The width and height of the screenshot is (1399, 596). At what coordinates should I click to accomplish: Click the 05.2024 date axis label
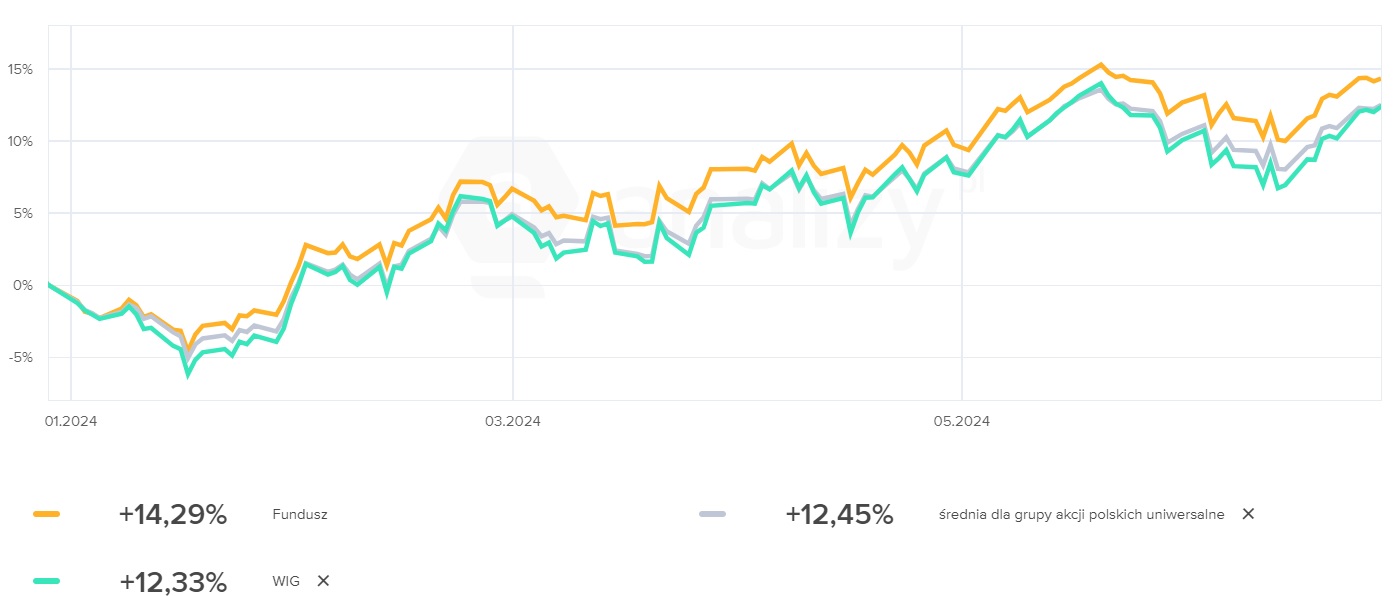[962, 421]
